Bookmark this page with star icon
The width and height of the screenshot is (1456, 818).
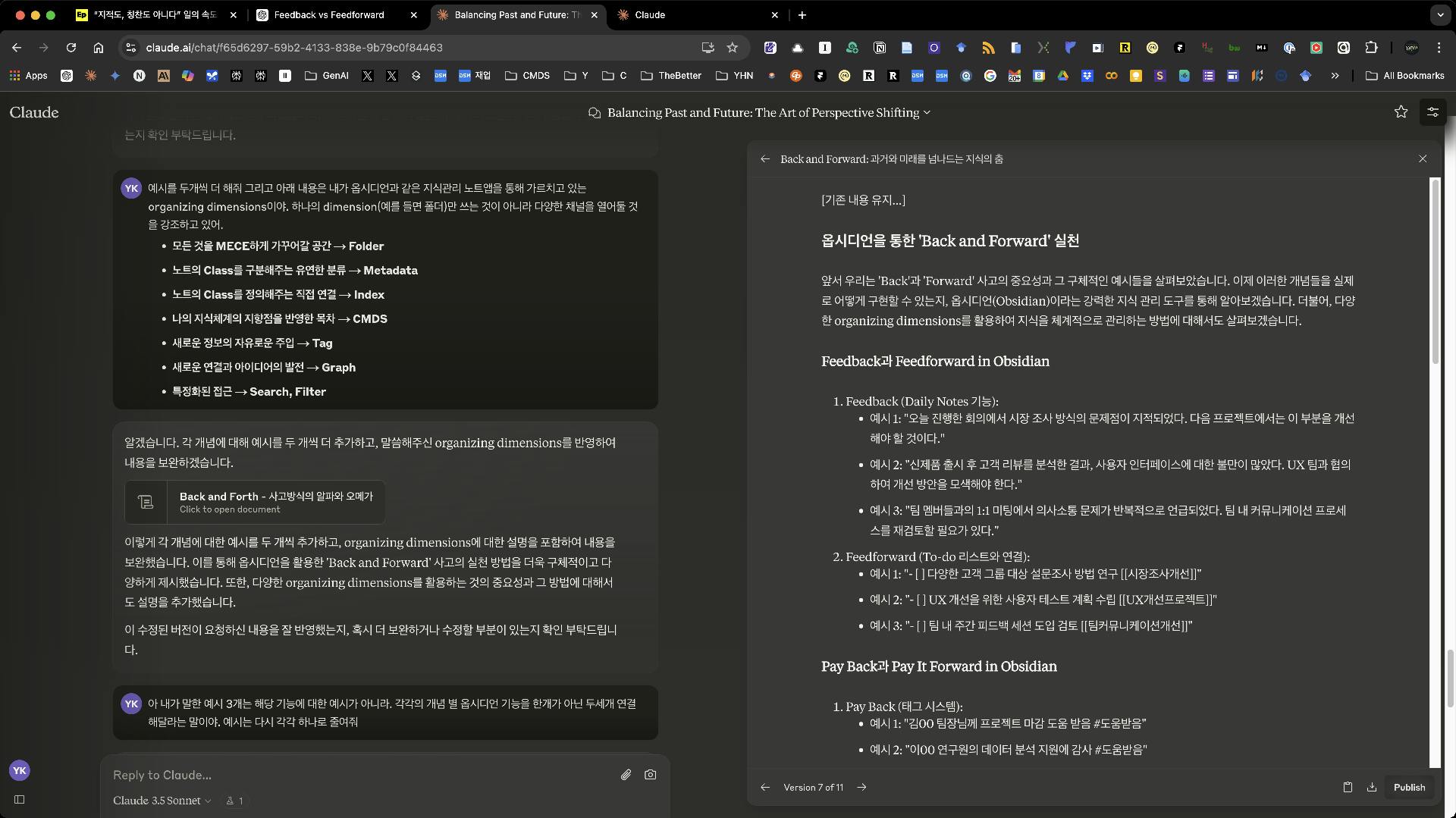[x=732, y=47]
